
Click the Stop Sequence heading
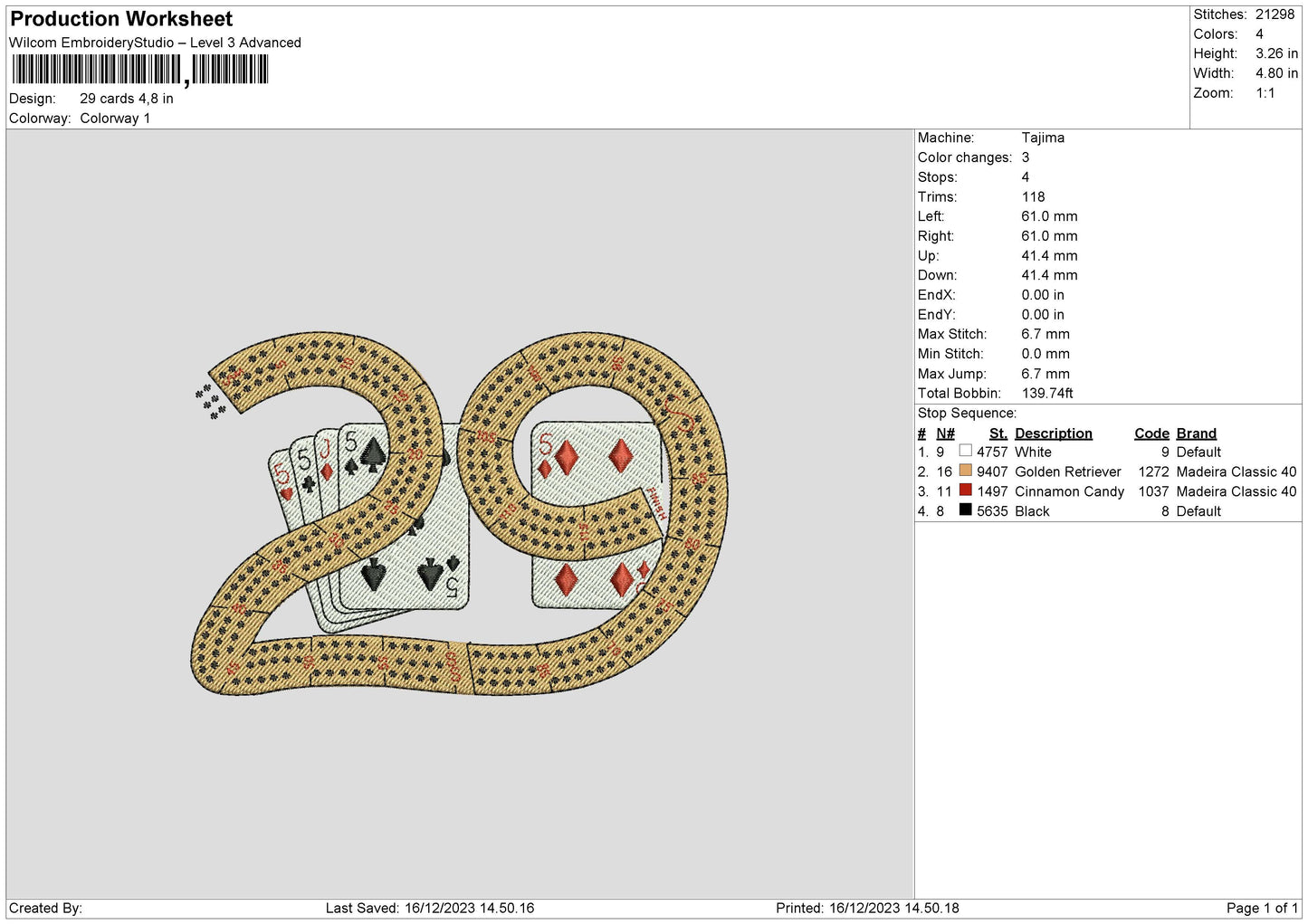click(967, 413)
